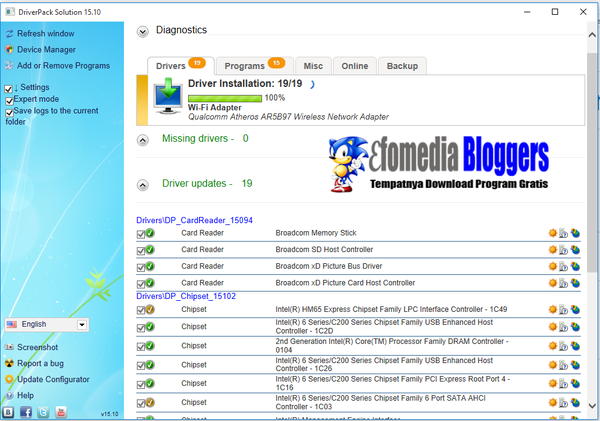Image resolution: width=600 pixels, height=421 pixels.
Task: Open the Drivers\DP_Chipset_15102 link
Action: pos(186,296)
